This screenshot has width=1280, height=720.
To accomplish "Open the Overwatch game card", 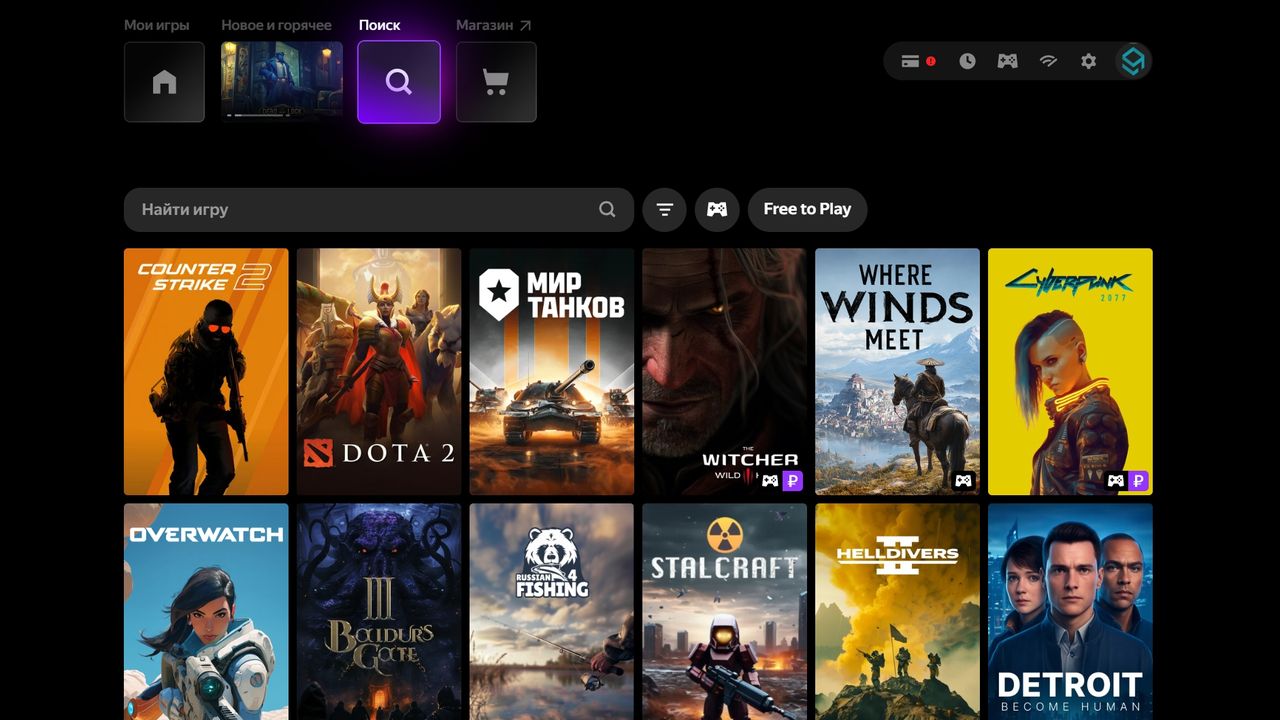I will 206,612.
